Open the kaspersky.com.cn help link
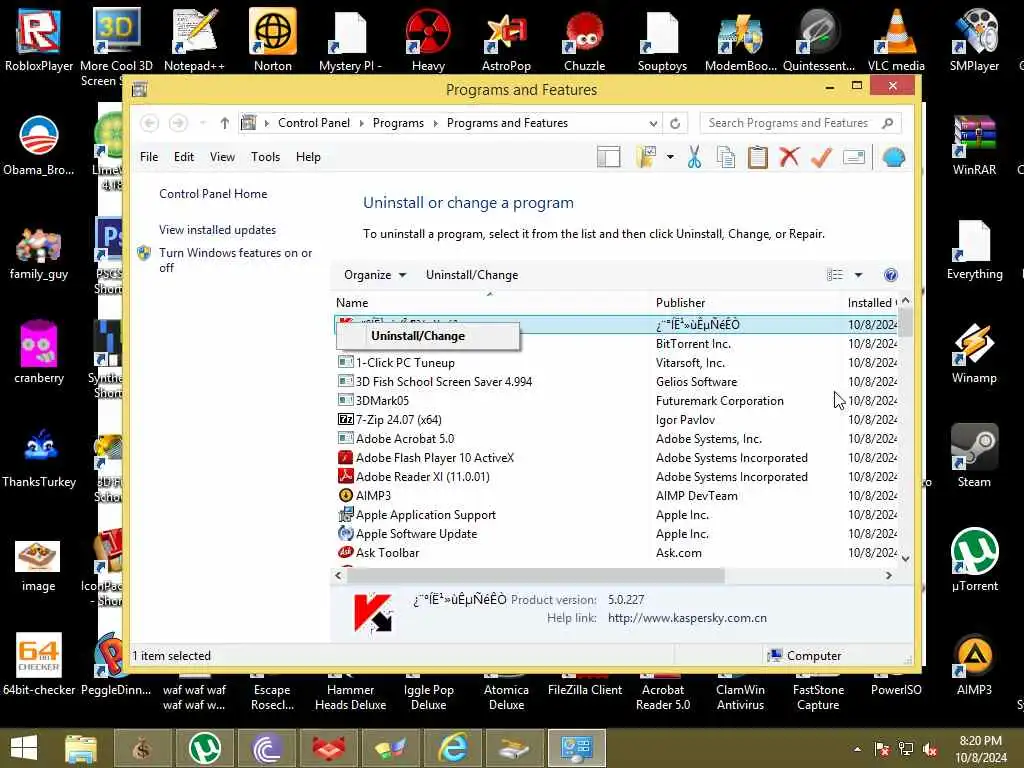Viewport: 1024px width, 768px height. [687, 618]
